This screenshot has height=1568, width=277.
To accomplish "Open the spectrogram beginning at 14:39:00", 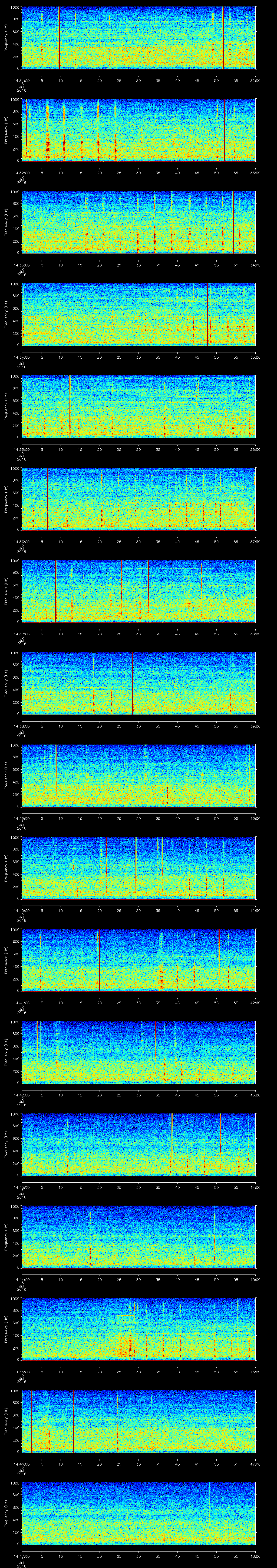I will click(139, 775).
